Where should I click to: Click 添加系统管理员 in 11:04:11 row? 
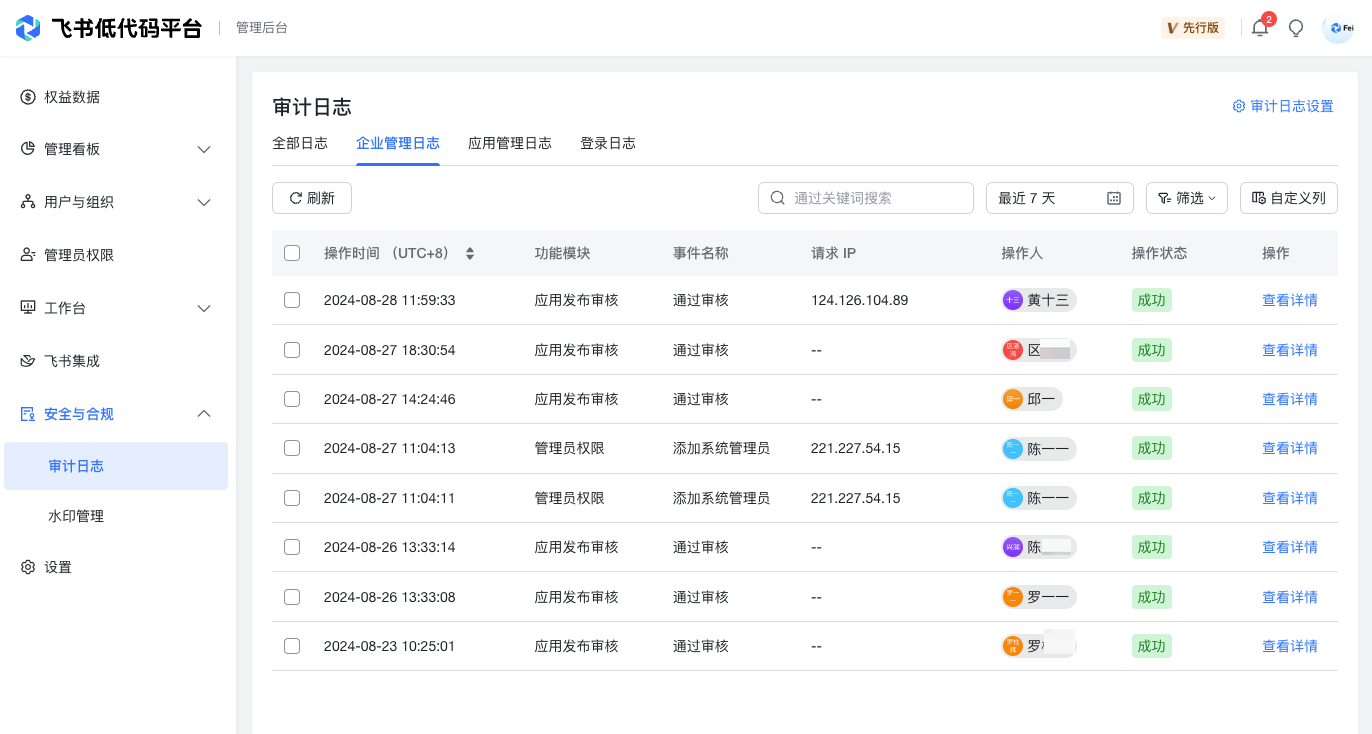coord(721,498)
